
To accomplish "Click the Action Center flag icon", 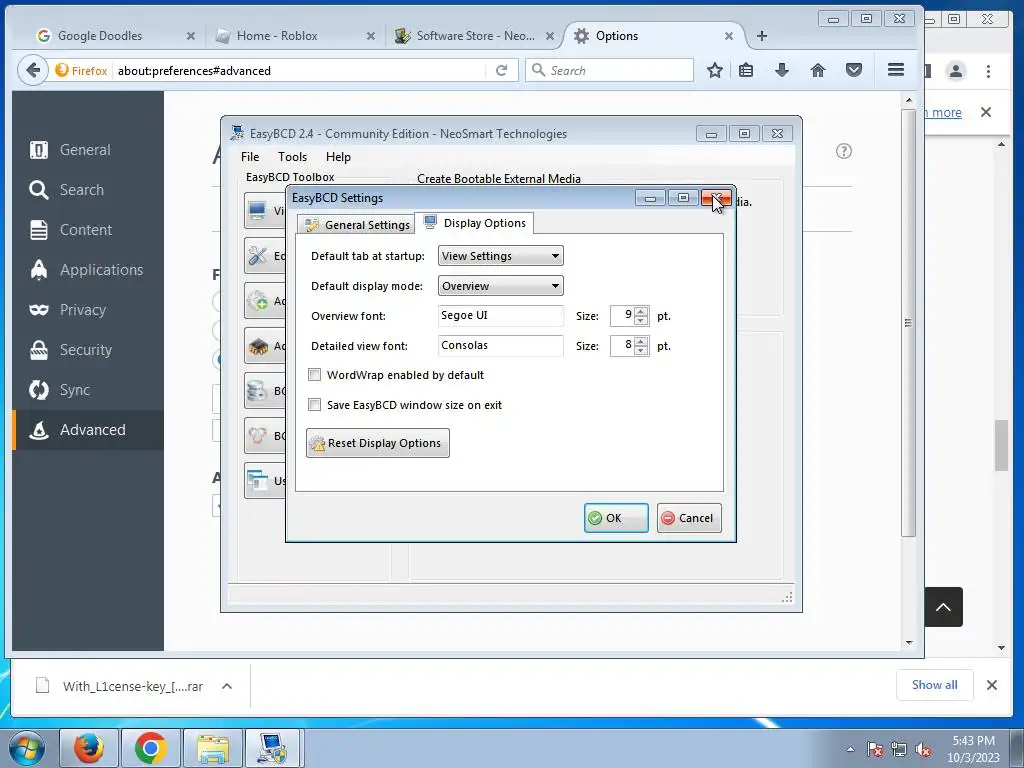I will 875,750.
